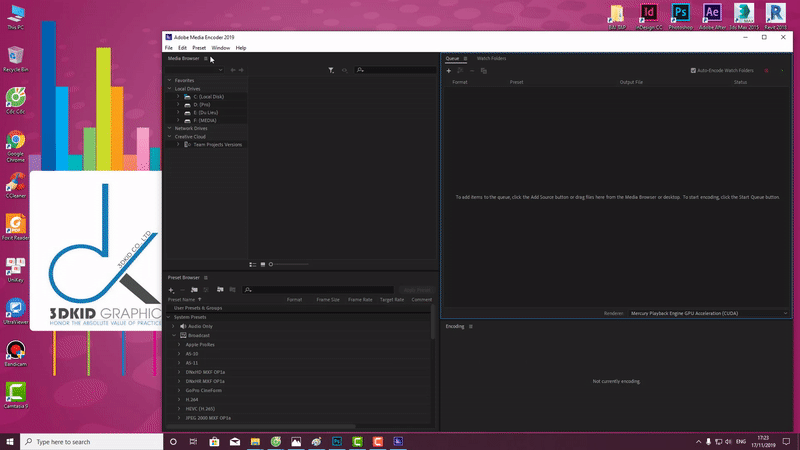Open the Edit menu
The height and width of the screenshot is (450, 800).
click(x=182, y=48)
